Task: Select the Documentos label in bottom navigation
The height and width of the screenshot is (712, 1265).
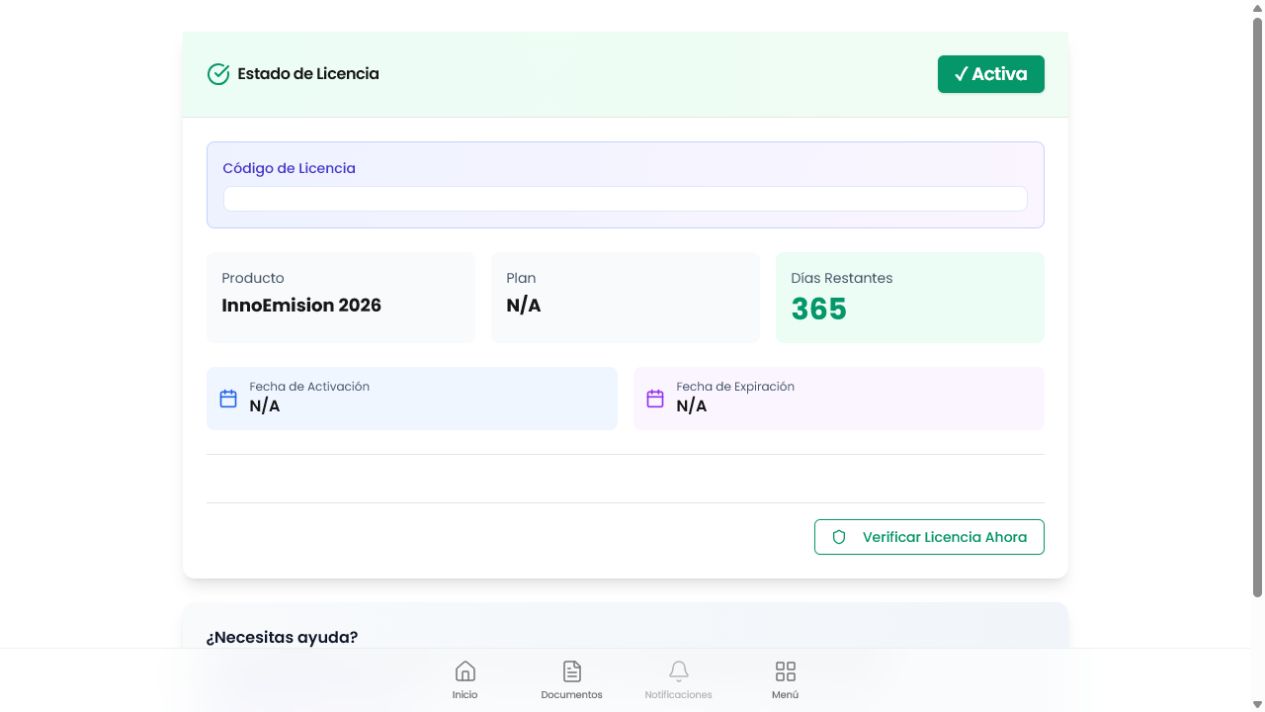Action: click(x=572, y=695)
